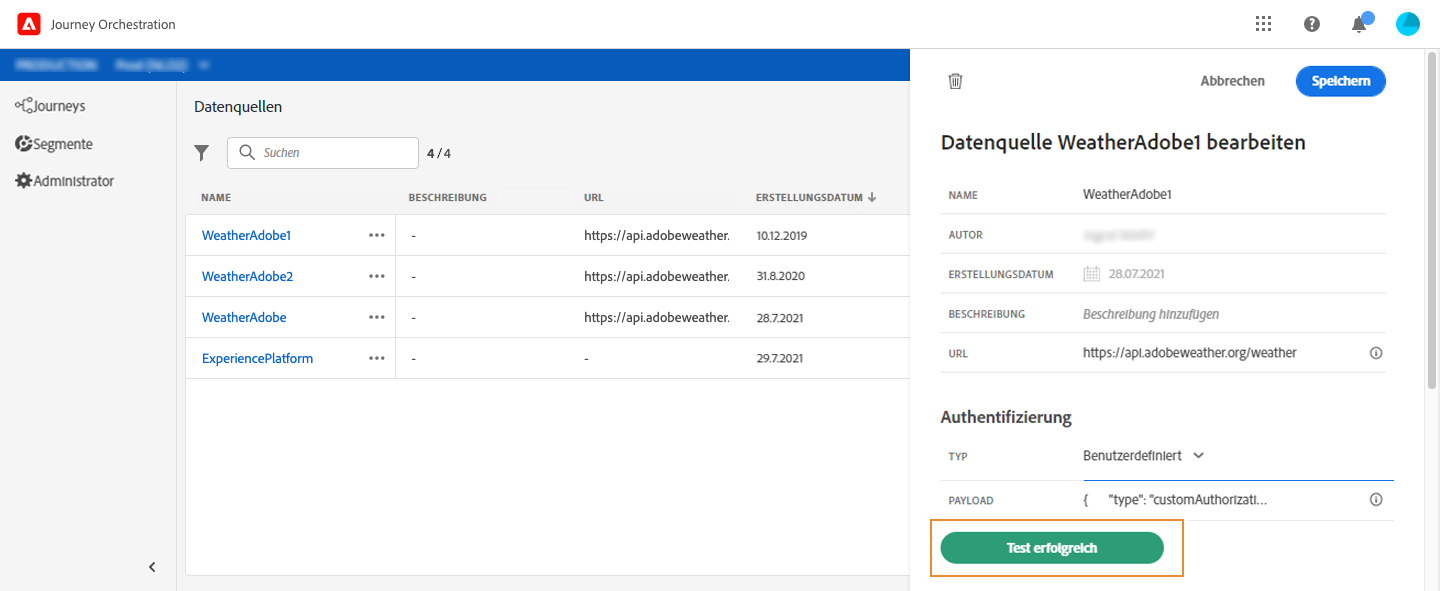
Task: Open Journeys in the sidebar
Action: click(50, 106)
